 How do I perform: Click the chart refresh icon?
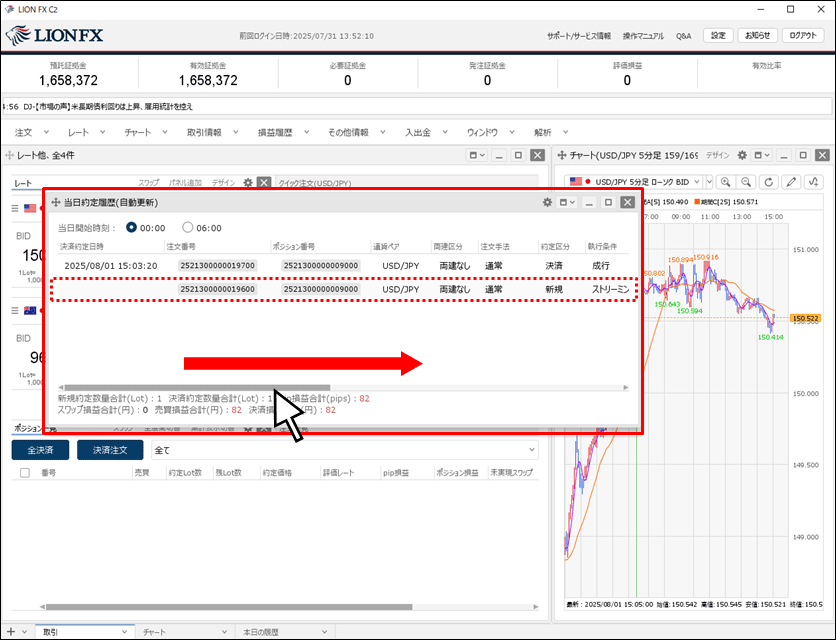[768, 183]
